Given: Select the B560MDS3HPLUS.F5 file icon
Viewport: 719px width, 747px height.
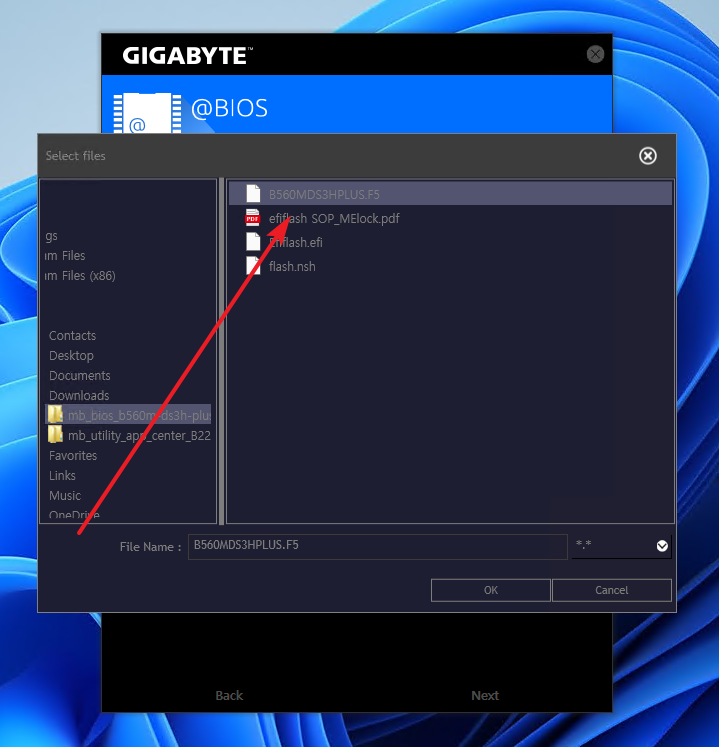Looking at the screenshot, I should click(253, 194).
